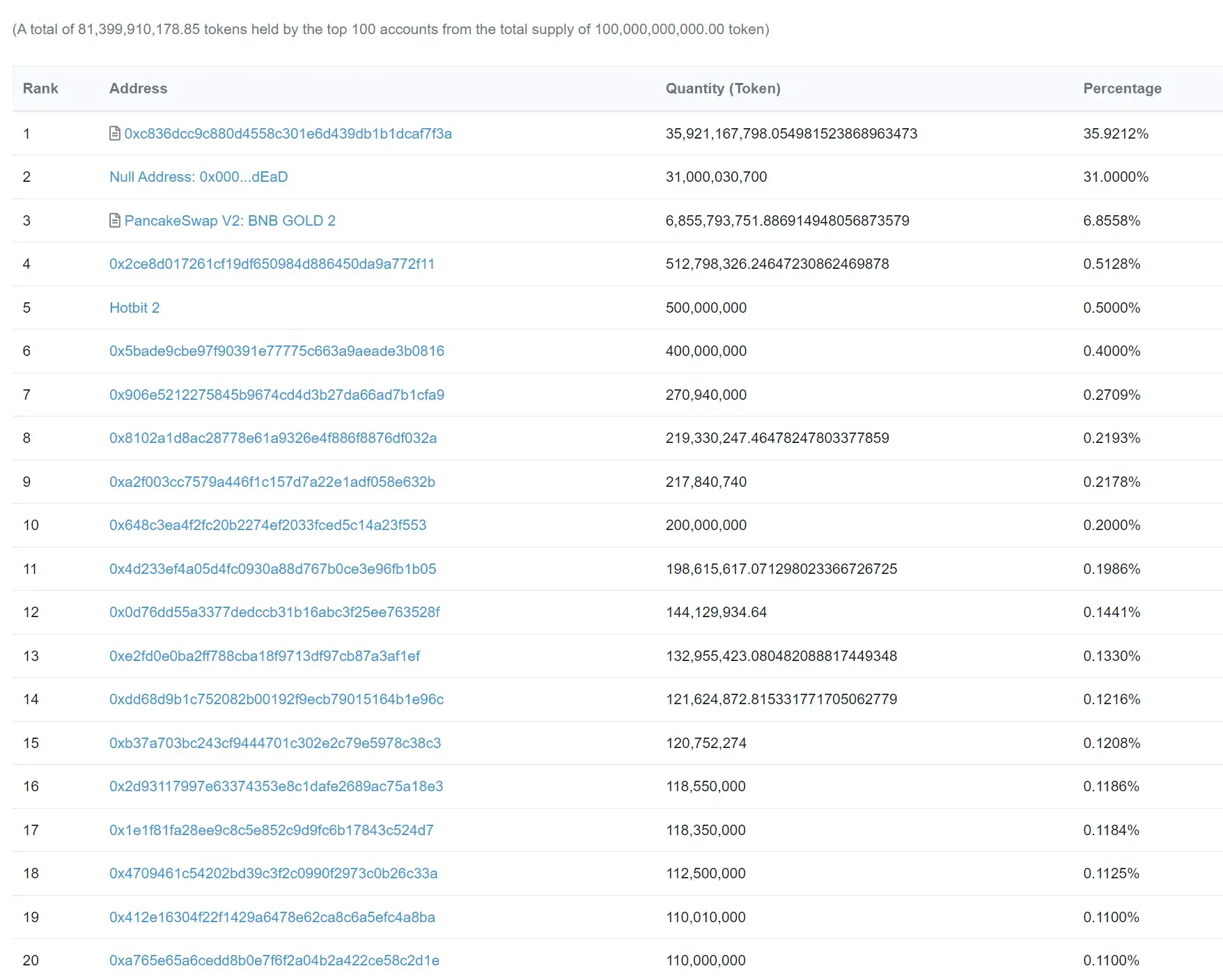The image size is (1223, 980).
Task: Click quantity 121,624,872.815331771705062779
Action: pyautogui.click(x=781, y=699)
